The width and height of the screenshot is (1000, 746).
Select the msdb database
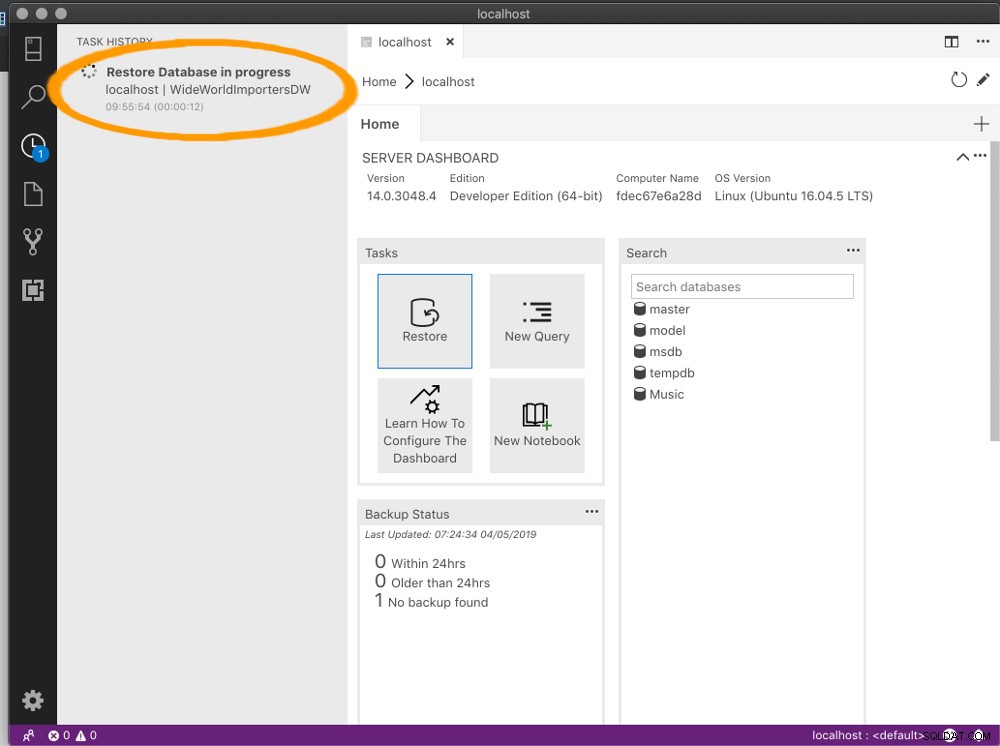(x=658, y=351)
